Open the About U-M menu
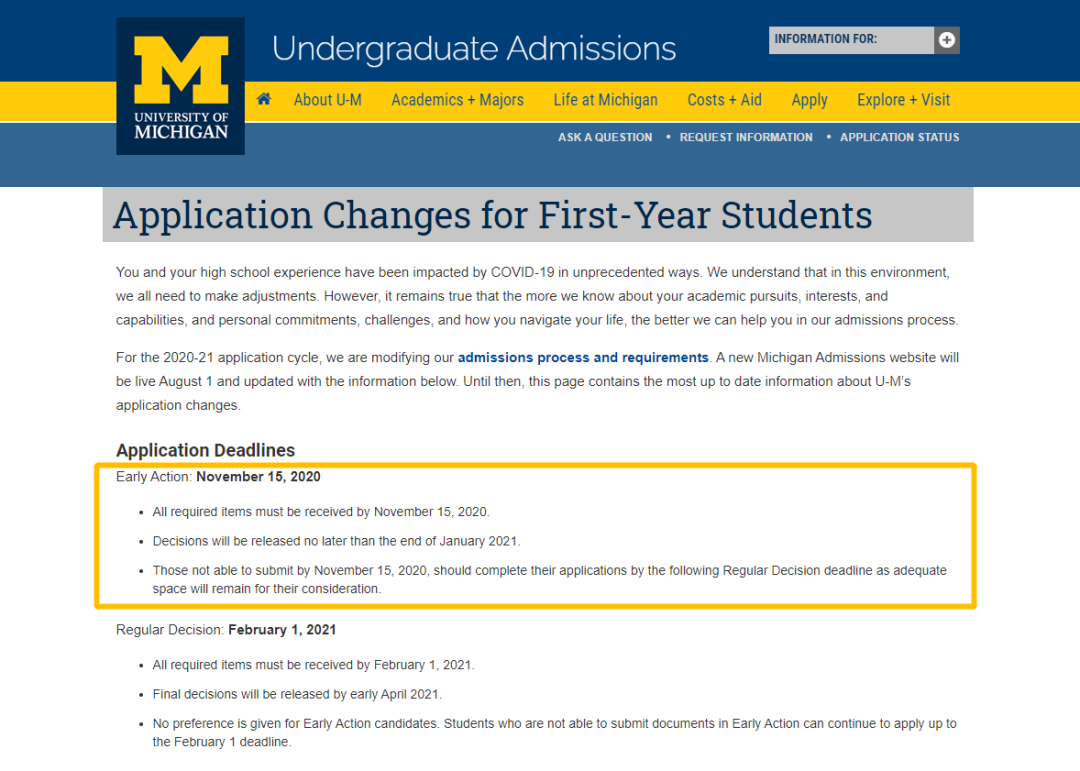The width and height of the screenshot is (1080, 771). 327,100
